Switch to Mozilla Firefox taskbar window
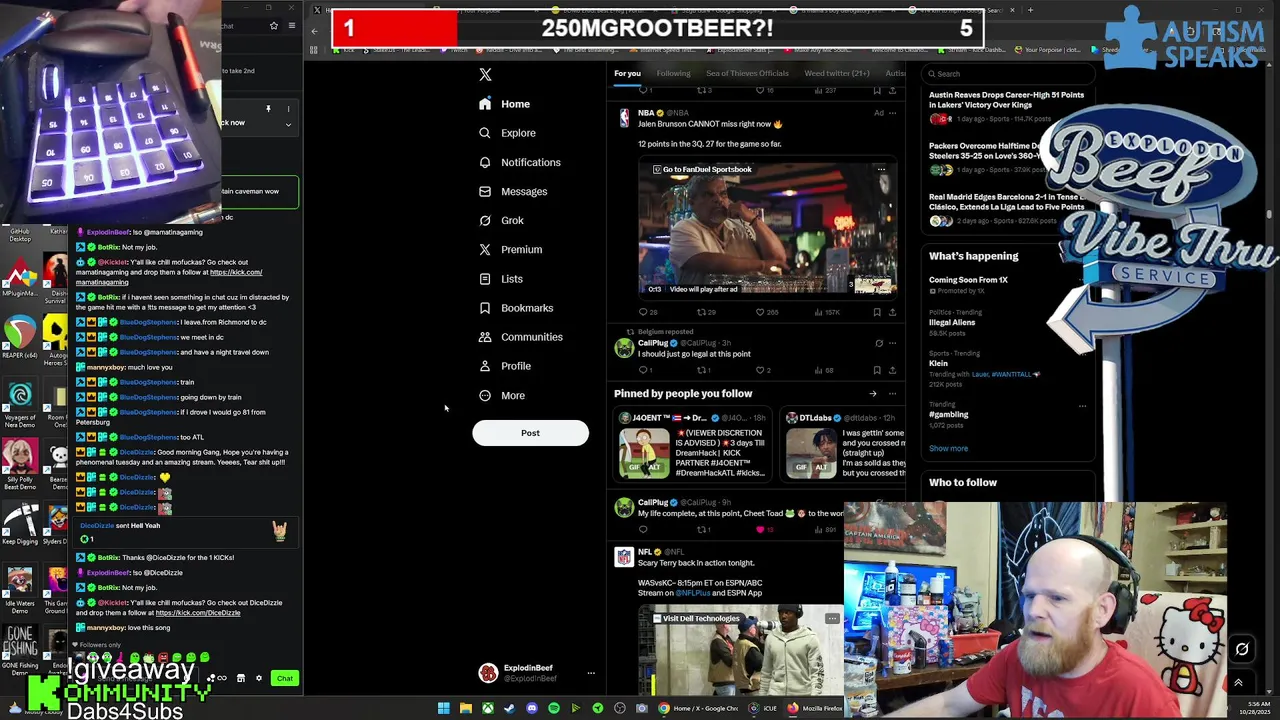The height and width of the screenshot is (720, 1280). (815, 708)
